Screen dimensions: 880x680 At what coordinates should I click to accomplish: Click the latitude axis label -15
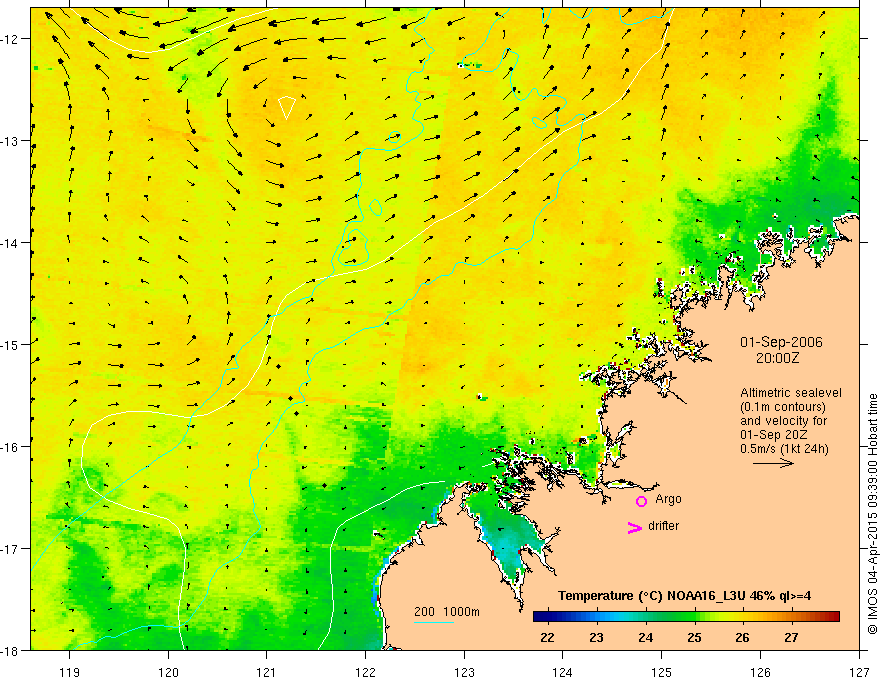pyautogui.click(x=11, y=344)
